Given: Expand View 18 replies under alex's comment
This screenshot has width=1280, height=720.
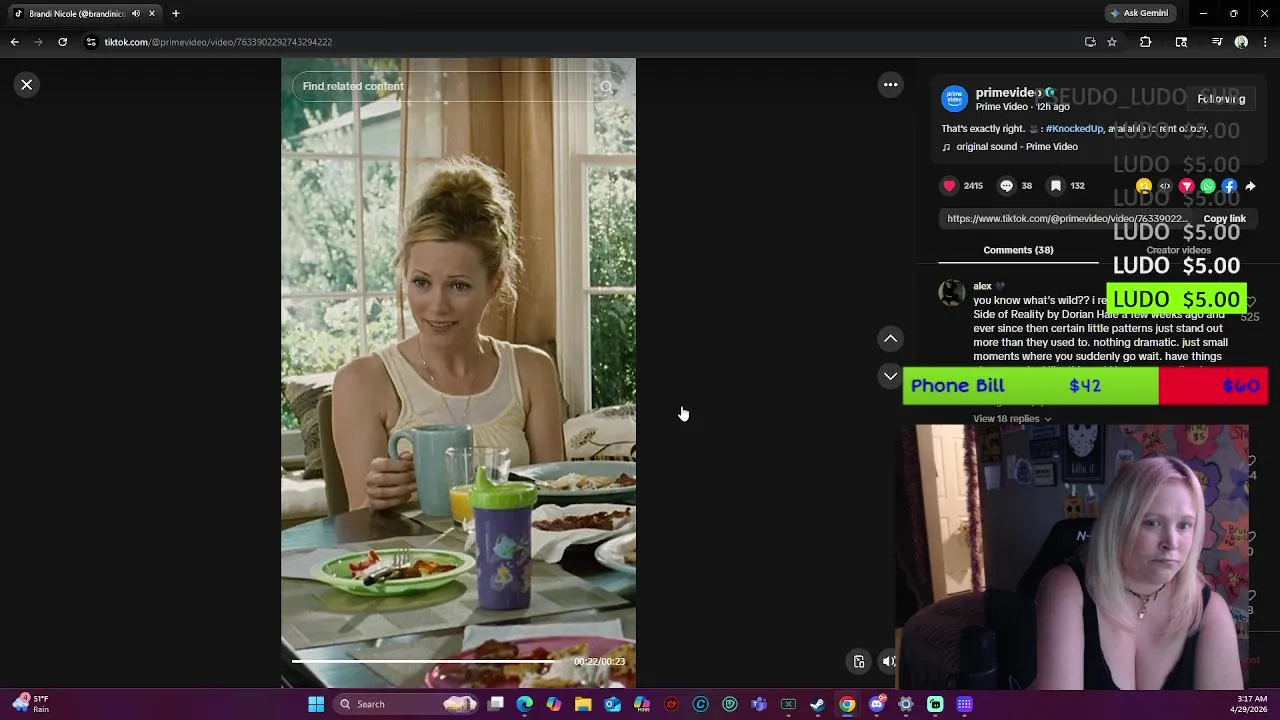Looking at the screenshot, I should 1012,419.
